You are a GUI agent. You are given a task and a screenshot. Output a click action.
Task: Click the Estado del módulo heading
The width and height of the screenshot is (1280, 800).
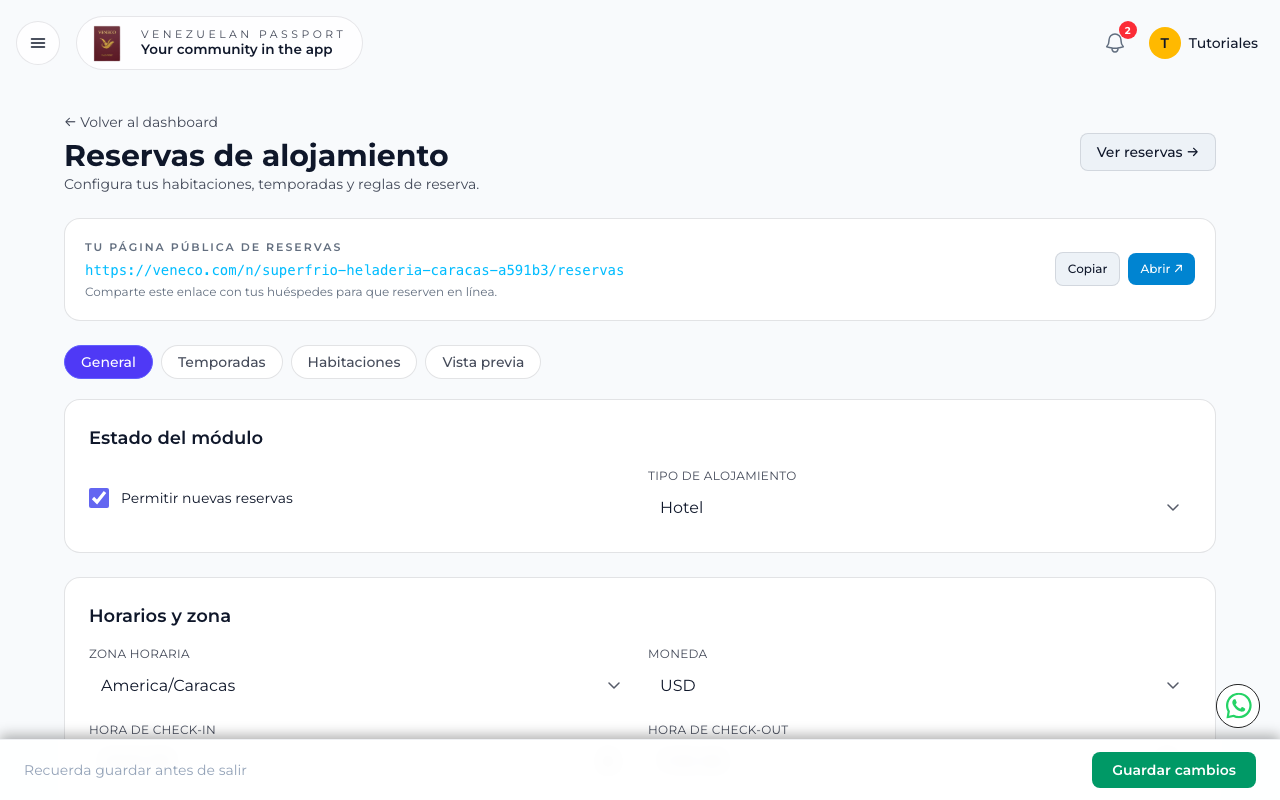tap(176, 438)
